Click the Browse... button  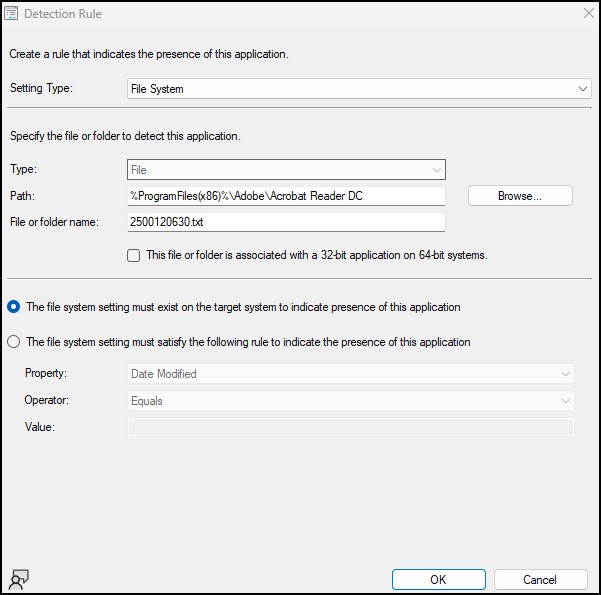[x=520, y=196]
